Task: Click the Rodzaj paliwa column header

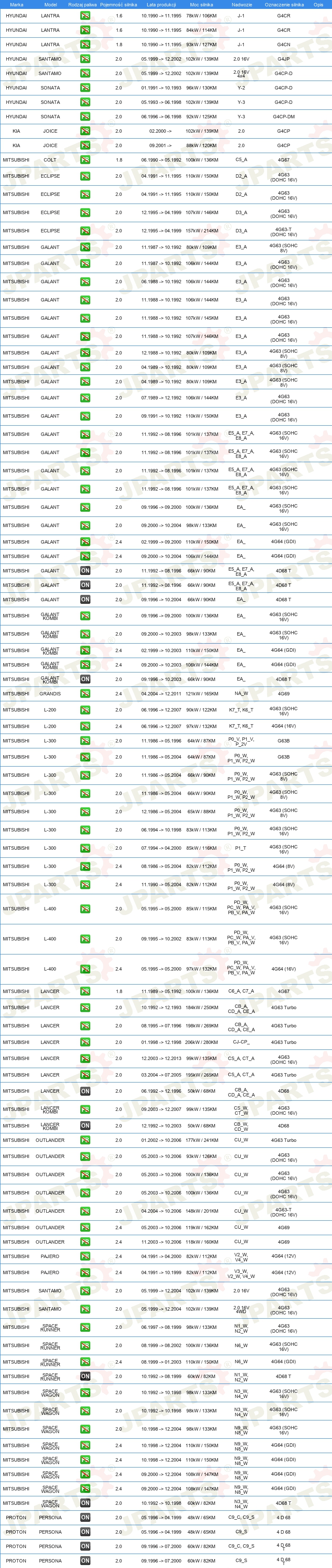Action: pos(82,4)
